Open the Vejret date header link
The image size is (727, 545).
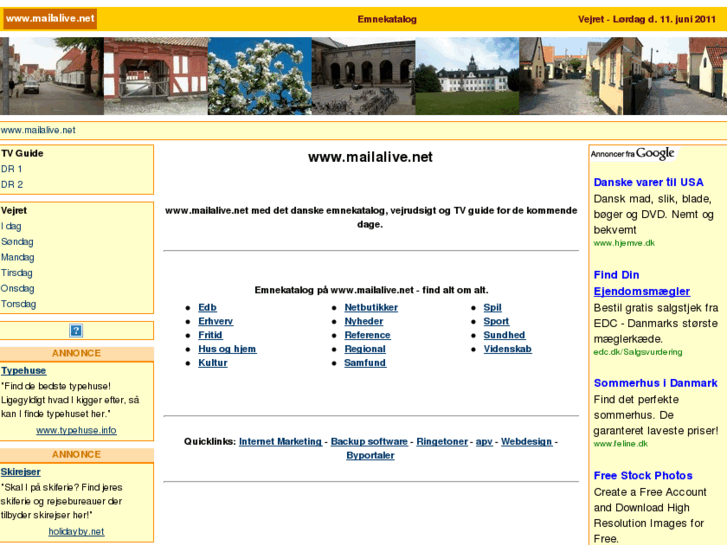tap(647, 19)
